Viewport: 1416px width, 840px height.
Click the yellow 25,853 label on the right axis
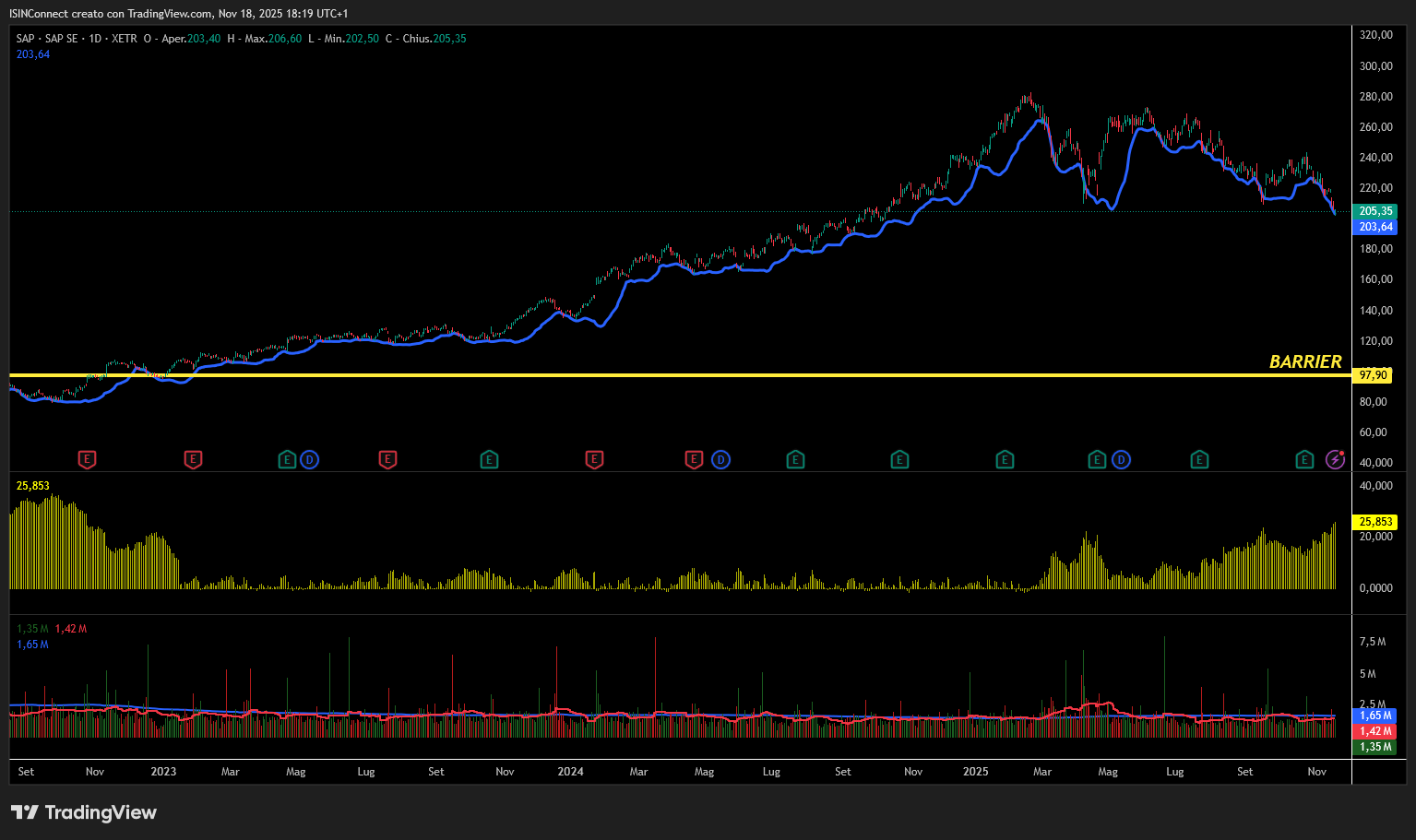[1375, 522]
